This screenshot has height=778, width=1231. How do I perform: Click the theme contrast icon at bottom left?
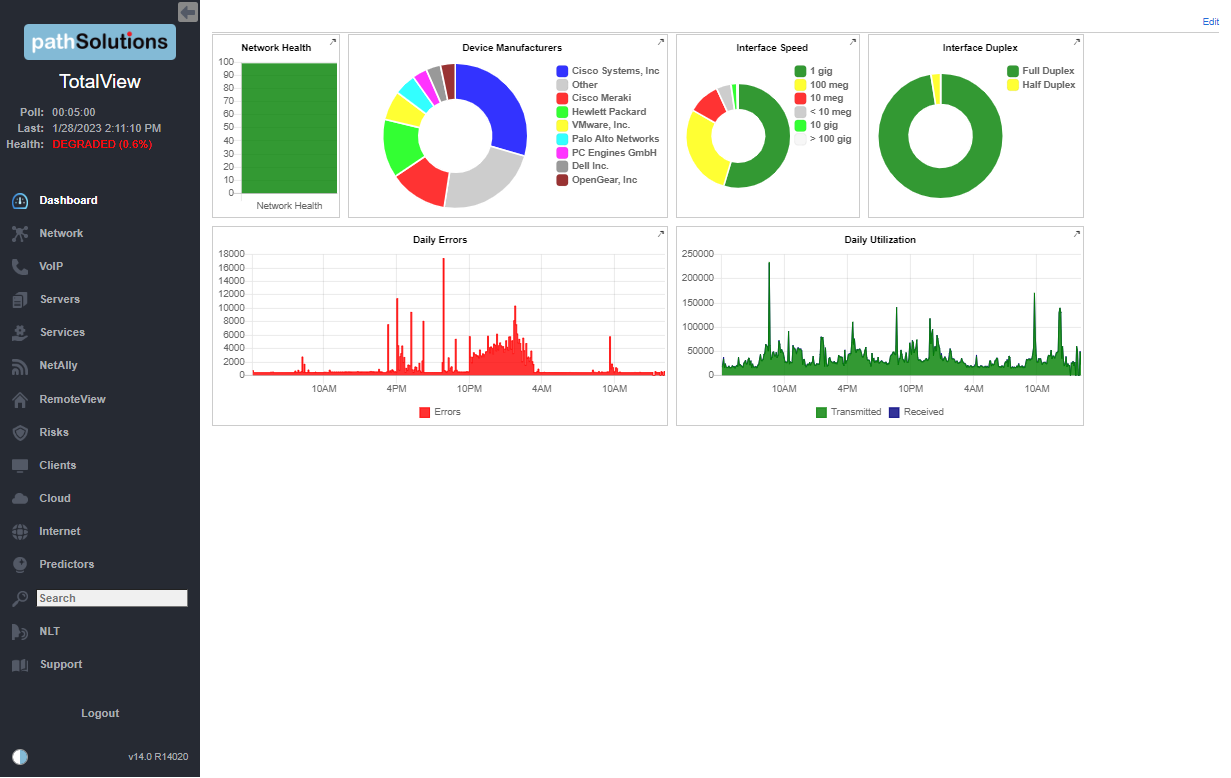[x=19, y=757]
